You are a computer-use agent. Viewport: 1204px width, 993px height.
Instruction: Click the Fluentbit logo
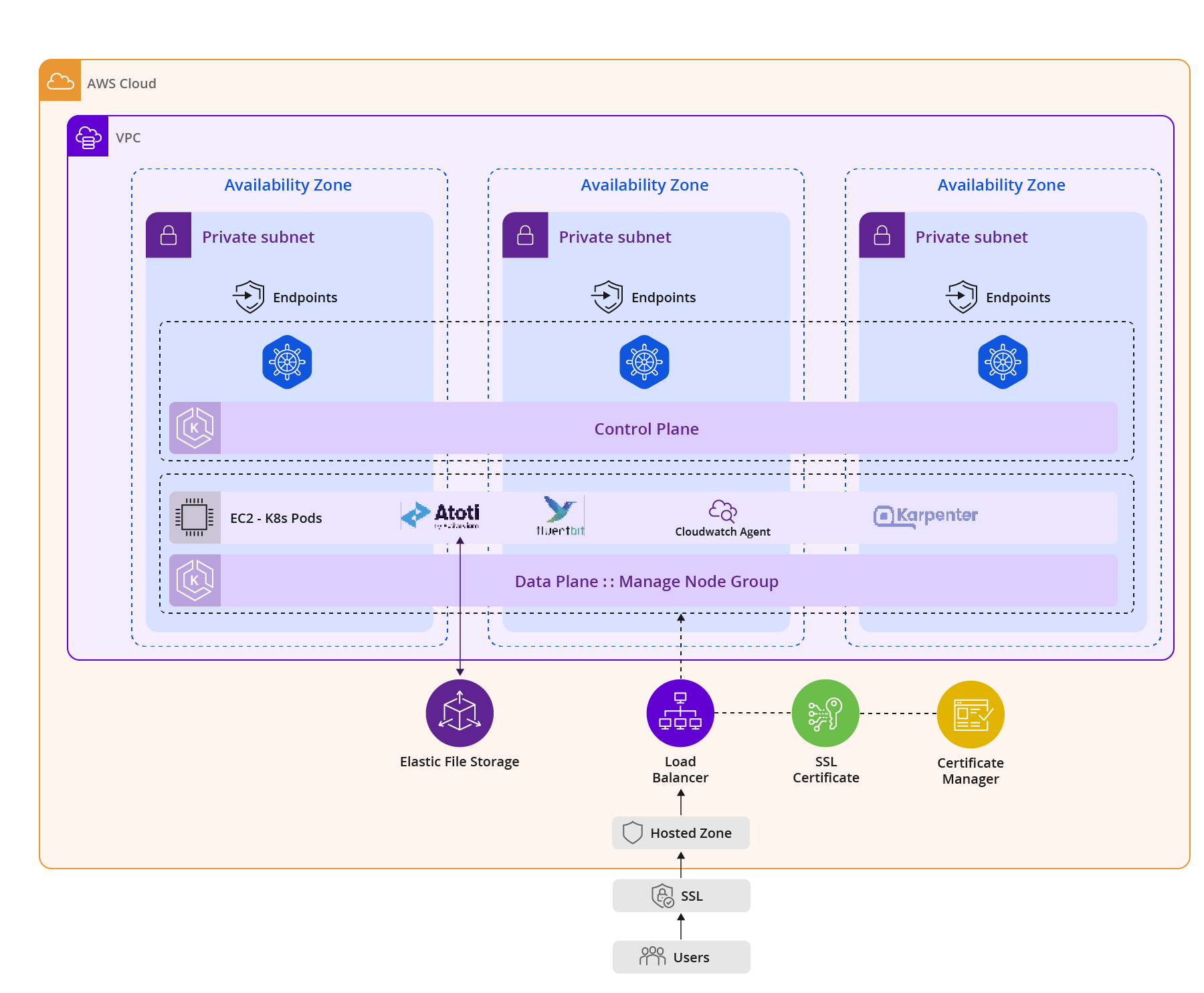[561, 516]
